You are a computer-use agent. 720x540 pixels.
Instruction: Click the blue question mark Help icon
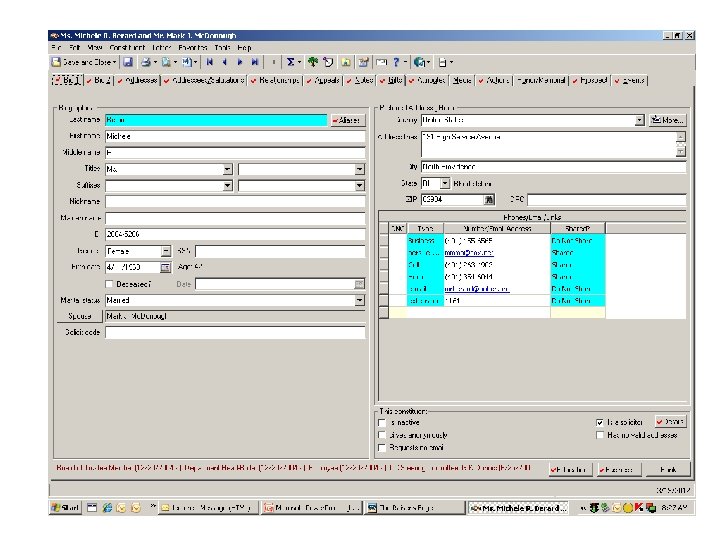tap(397, 62)
